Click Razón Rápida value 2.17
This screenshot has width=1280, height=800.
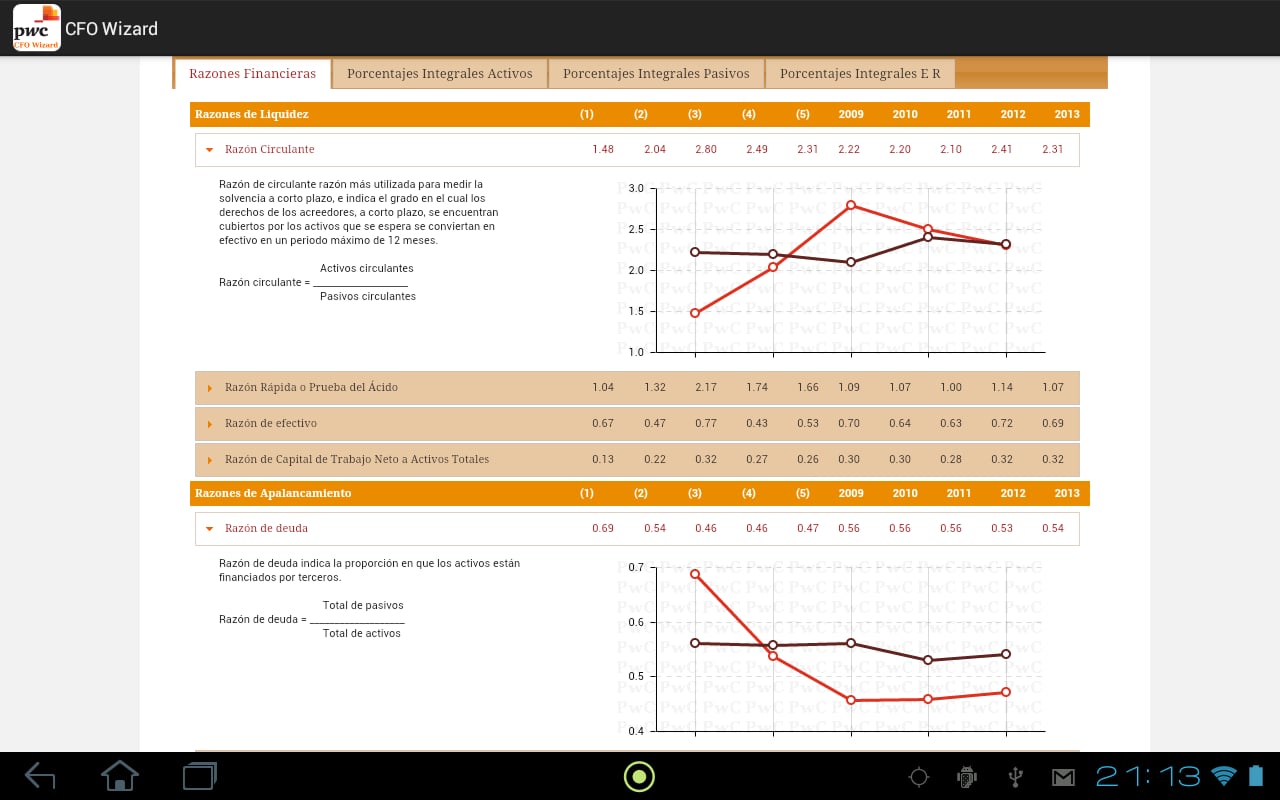click(706, 387)
